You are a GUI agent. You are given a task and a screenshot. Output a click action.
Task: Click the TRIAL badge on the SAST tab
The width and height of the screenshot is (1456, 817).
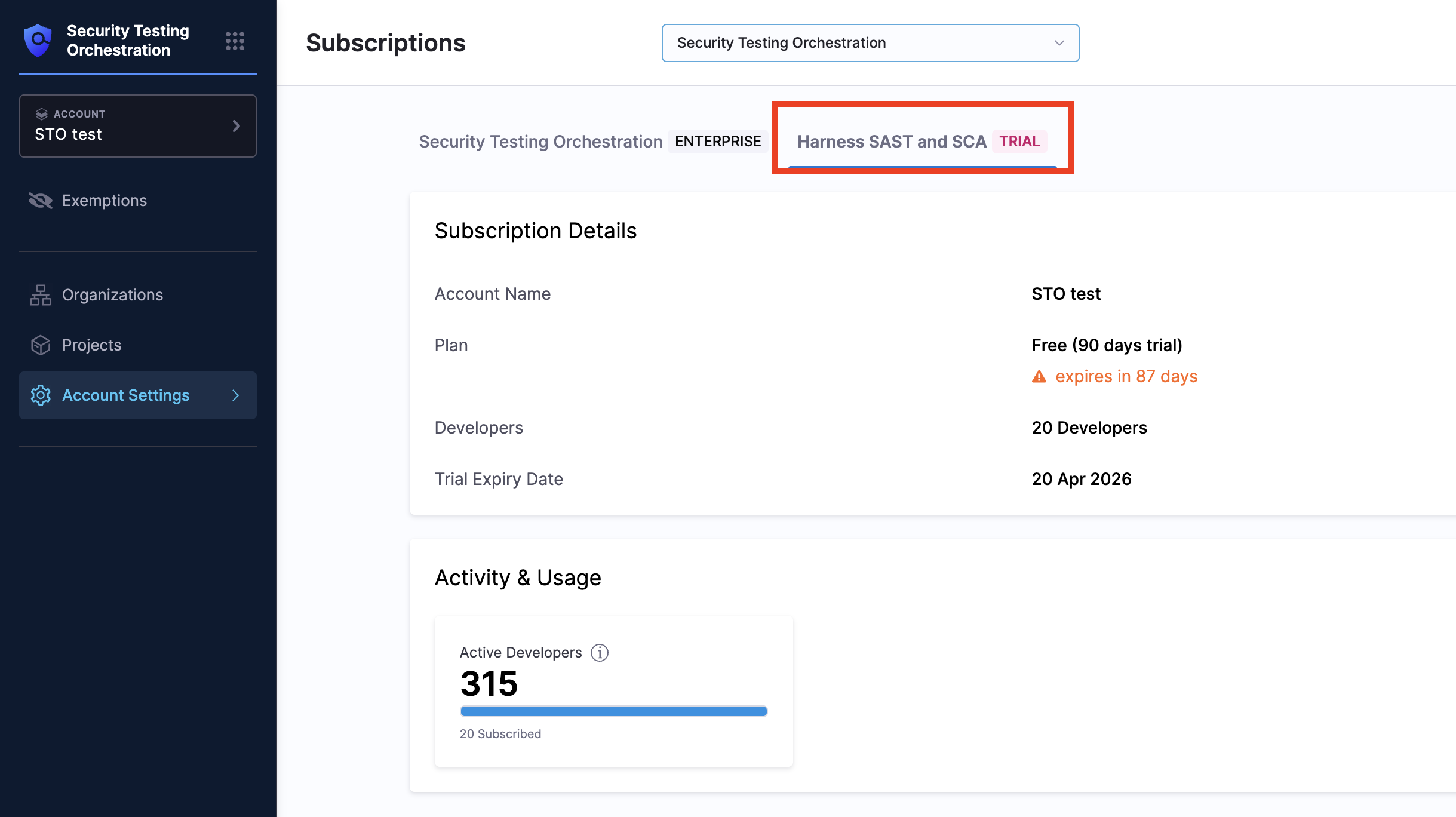[1019, 142]
